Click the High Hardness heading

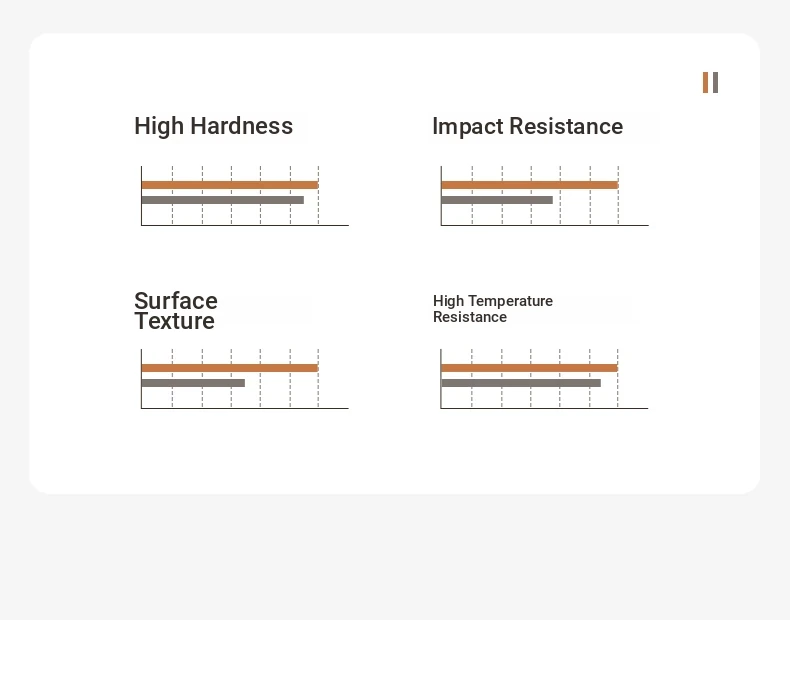[214, 126]
